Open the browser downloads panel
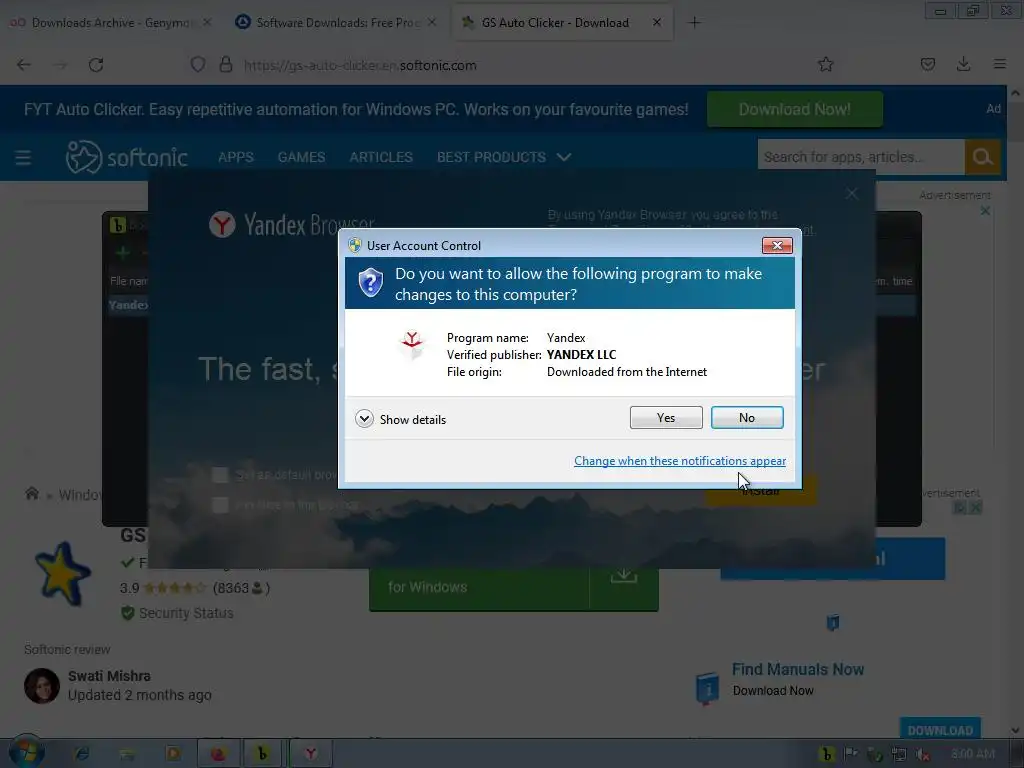The image size is (1024, 768). 963,64
